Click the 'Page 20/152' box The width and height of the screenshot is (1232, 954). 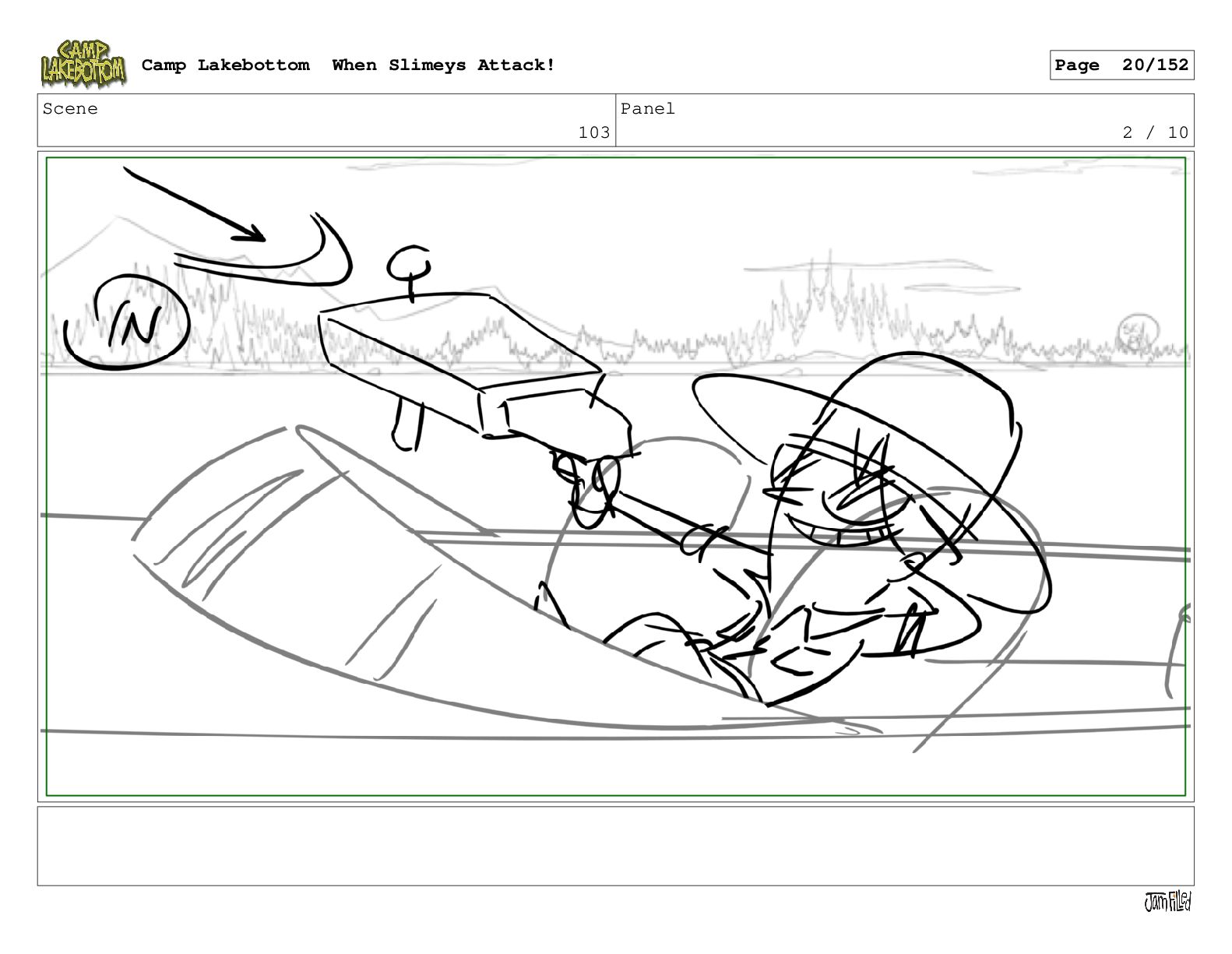(1121, 65)
